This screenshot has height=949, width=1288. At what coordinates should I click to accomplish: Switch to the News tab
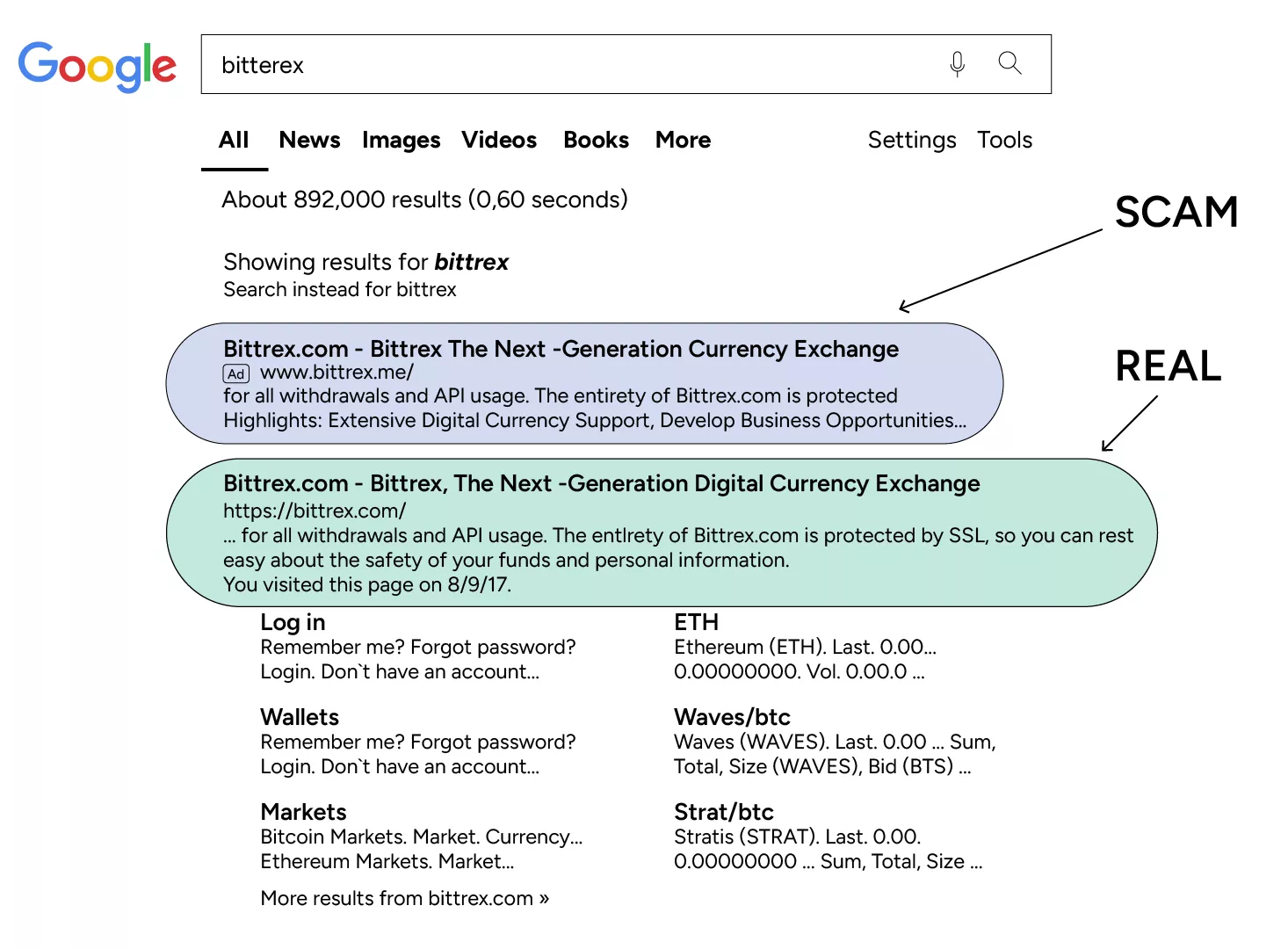(309, 141)
